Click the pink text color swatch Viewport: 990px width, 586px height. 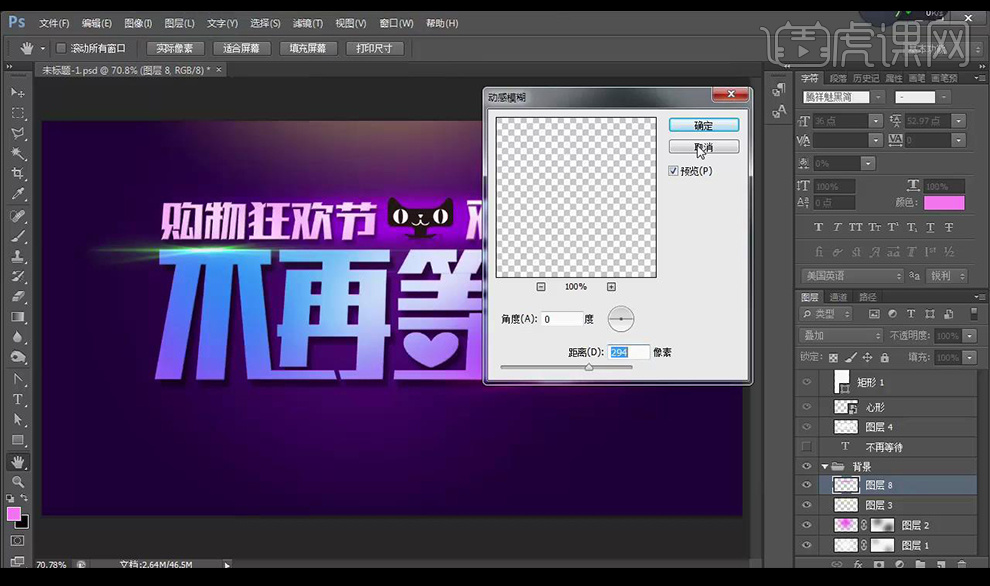(x=944, y=203)
